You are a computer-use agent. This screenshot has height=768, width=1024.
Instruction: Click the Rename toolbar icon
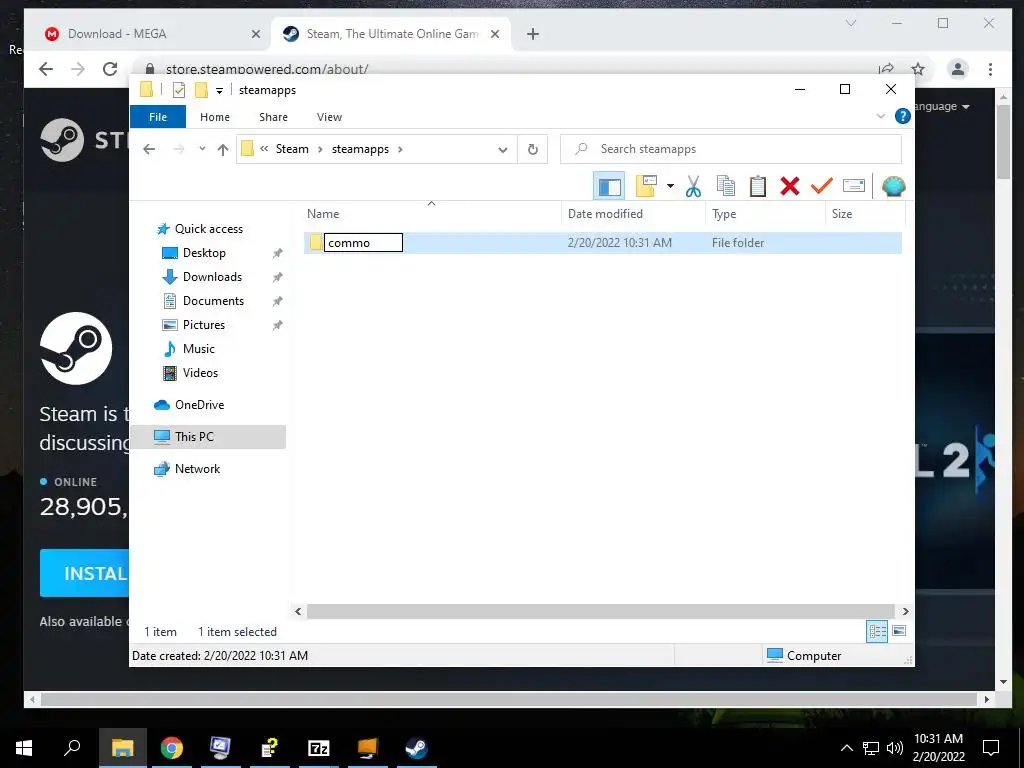pos(854,186)
